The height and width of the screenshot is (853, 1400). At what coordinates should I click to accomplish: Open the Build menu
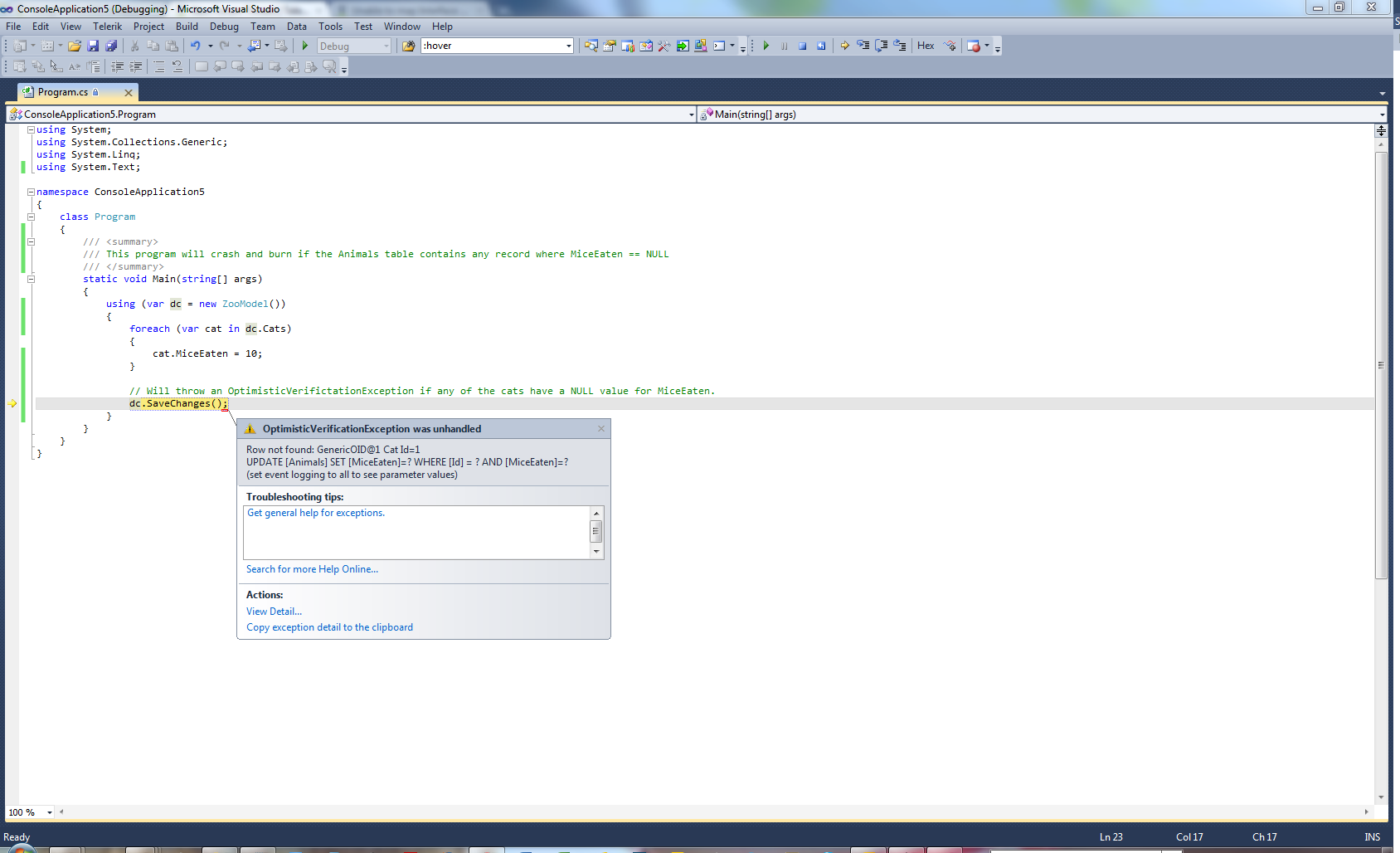coord(187,27)
